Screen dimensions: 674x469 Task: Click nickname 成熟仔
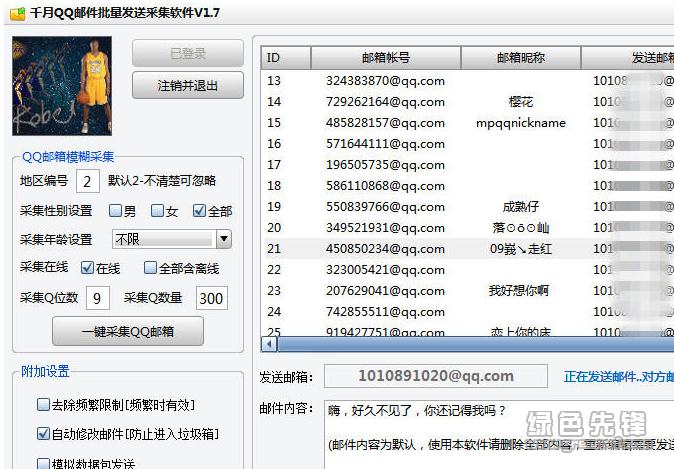point(521,207)
